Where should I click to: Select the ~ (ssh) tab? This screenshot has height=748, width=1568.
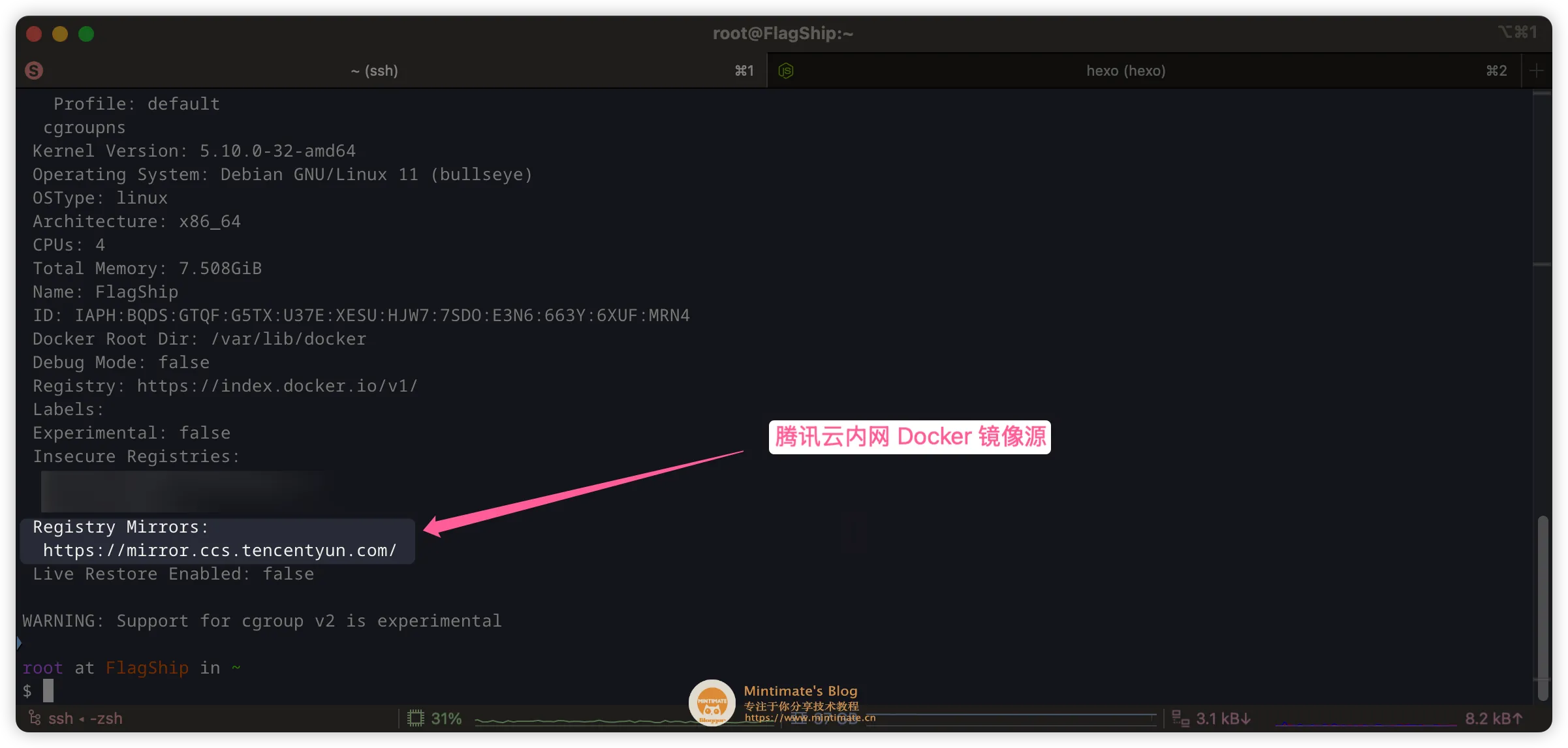point(374,70)
